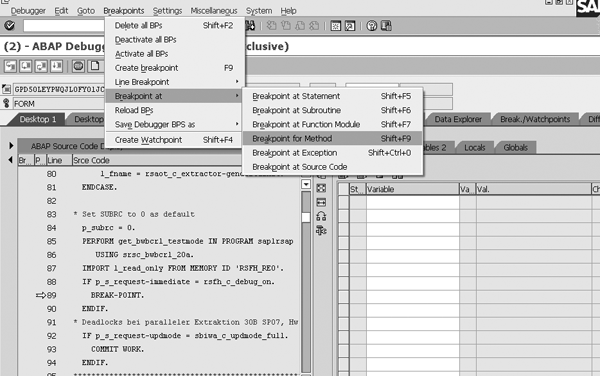The image size is (600, 376).
Task: Open the Debugger menu
Action: [x=28, y=11]
